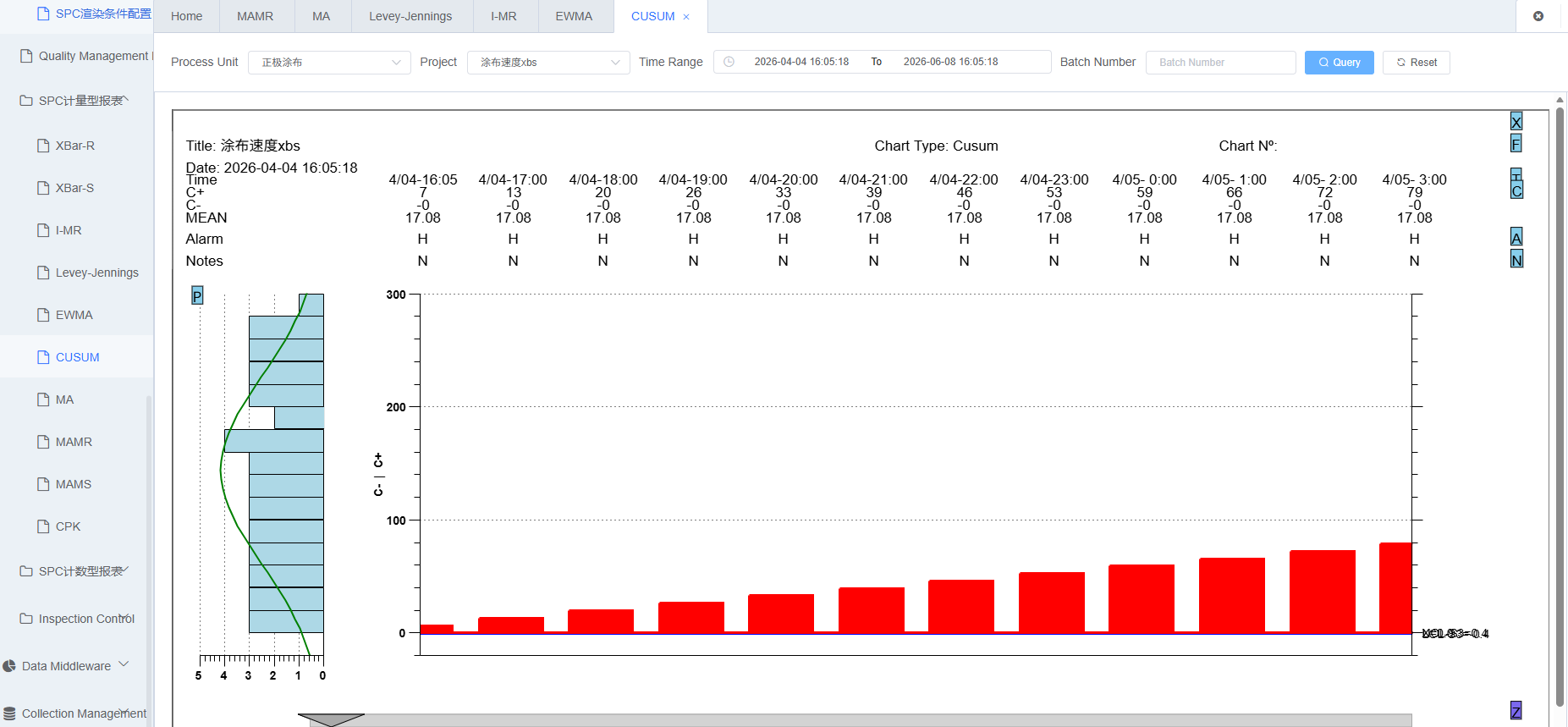1568x727 pixels.
Task: Click the Data Middleware pie chart icon
Action: coord(9,666)
